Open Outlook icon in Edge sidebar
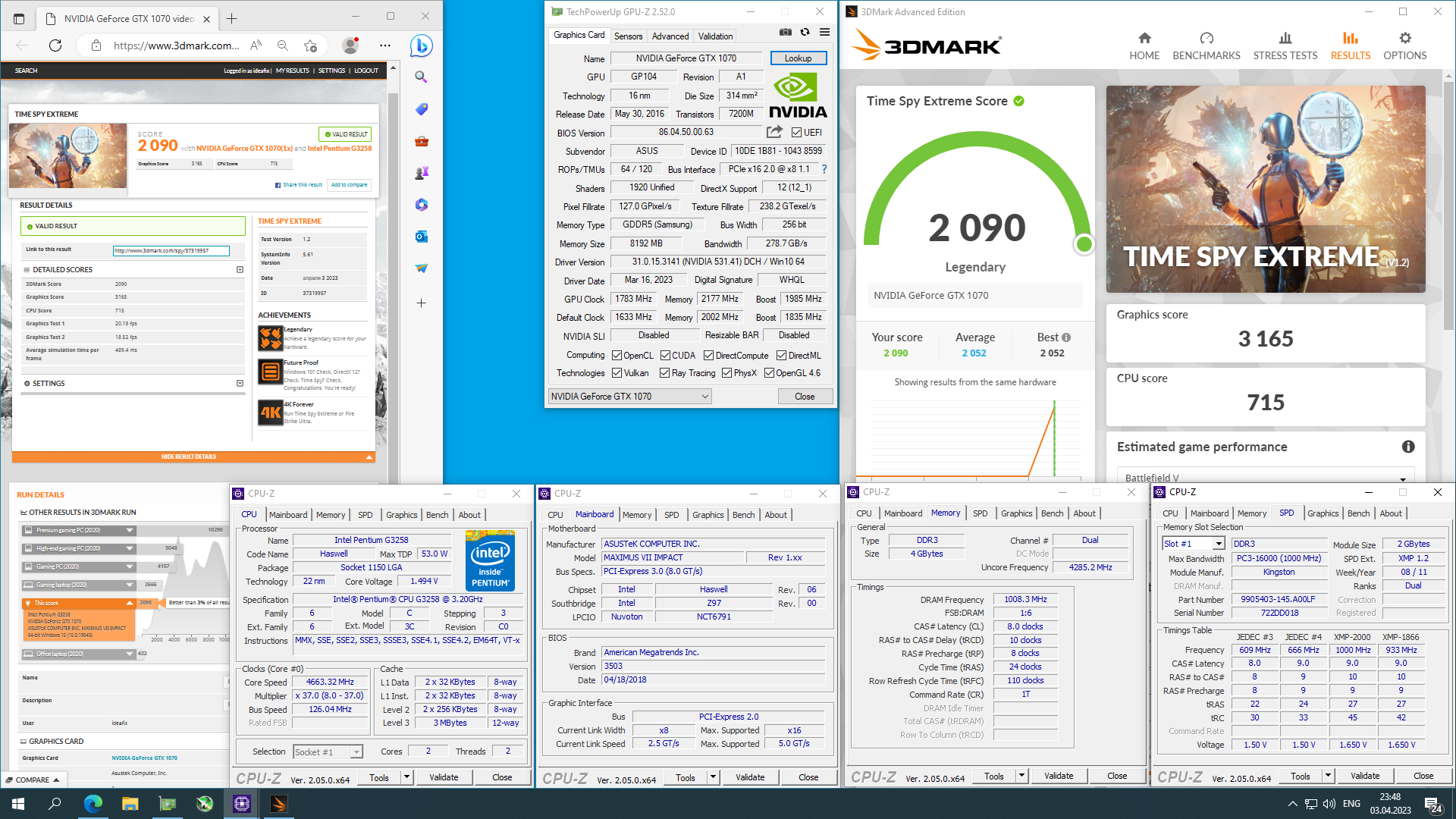1456x819 pixels. pos(421,237)
